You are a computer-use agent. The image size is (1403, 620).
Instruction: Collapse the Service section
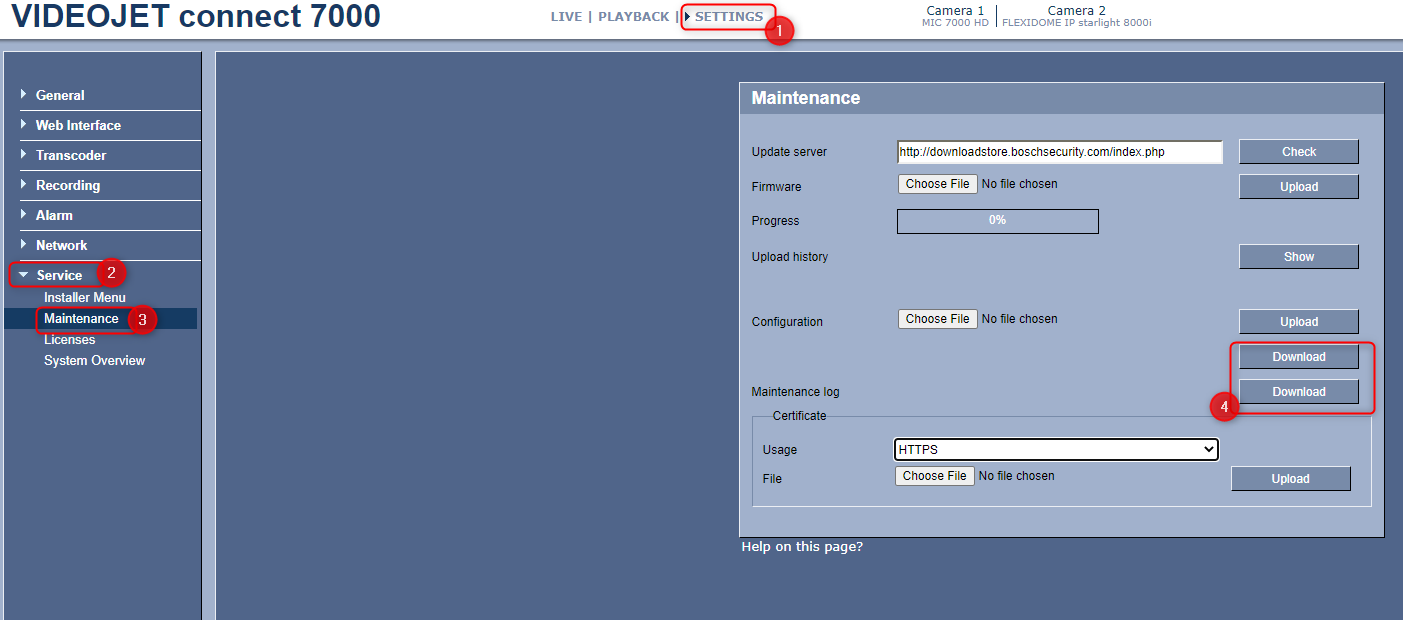[x=59, y=275]
